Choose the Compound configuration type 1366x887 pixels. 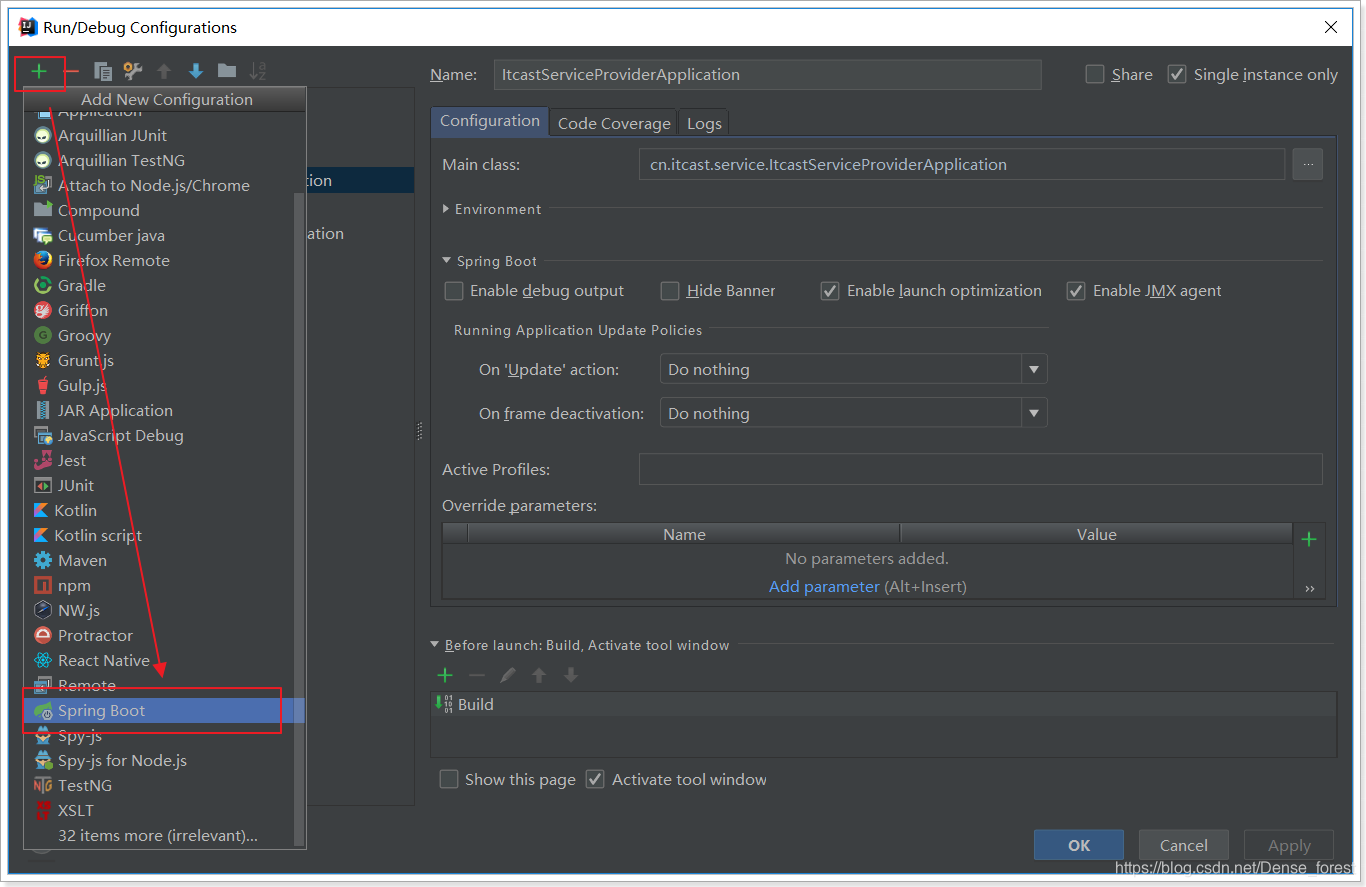[159, 211]
